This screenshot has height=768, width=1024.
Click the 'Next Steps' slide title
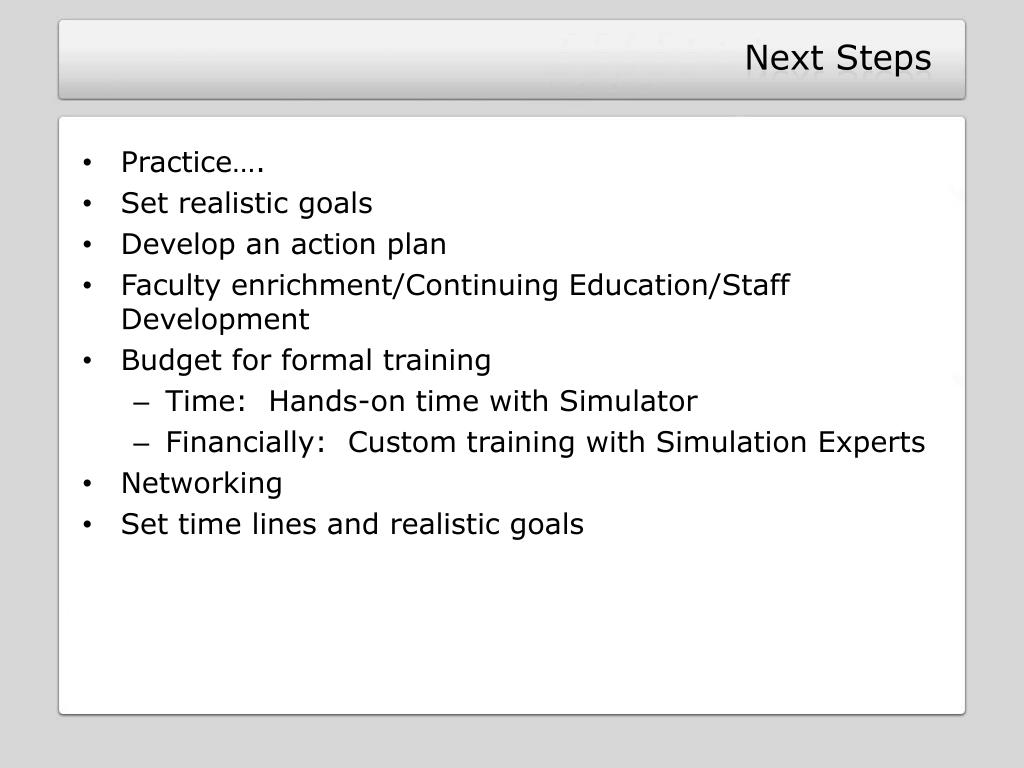pyautogui.click(x=838, y=58)
